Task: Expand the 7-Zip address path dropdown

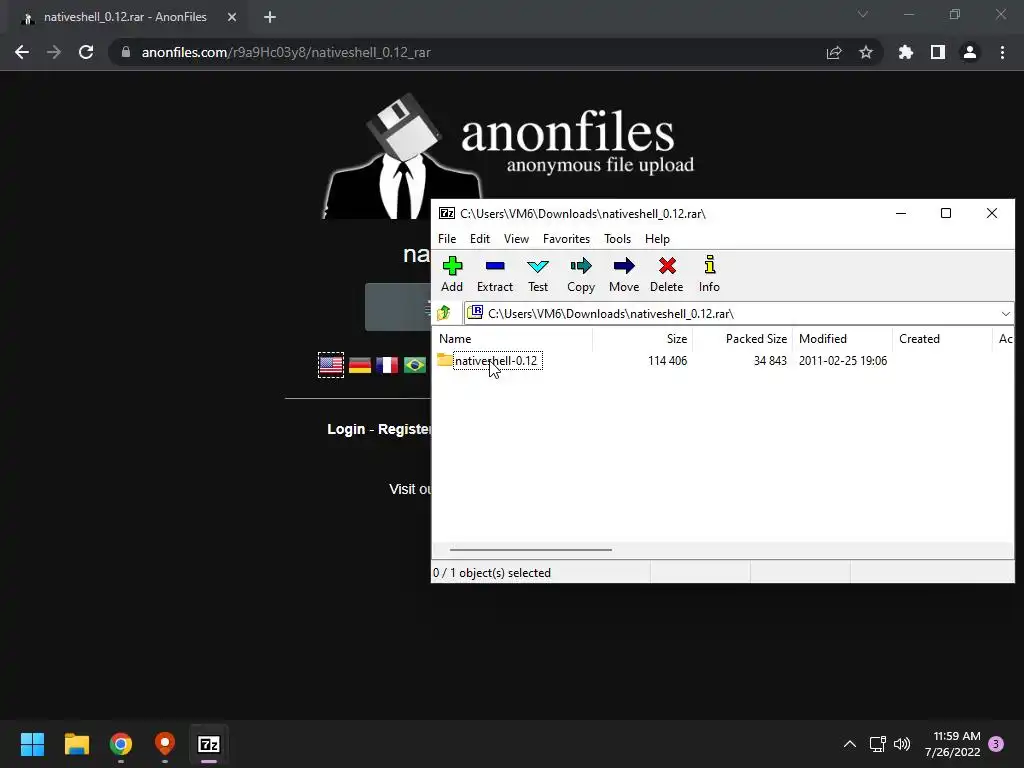Action: 1005,314
